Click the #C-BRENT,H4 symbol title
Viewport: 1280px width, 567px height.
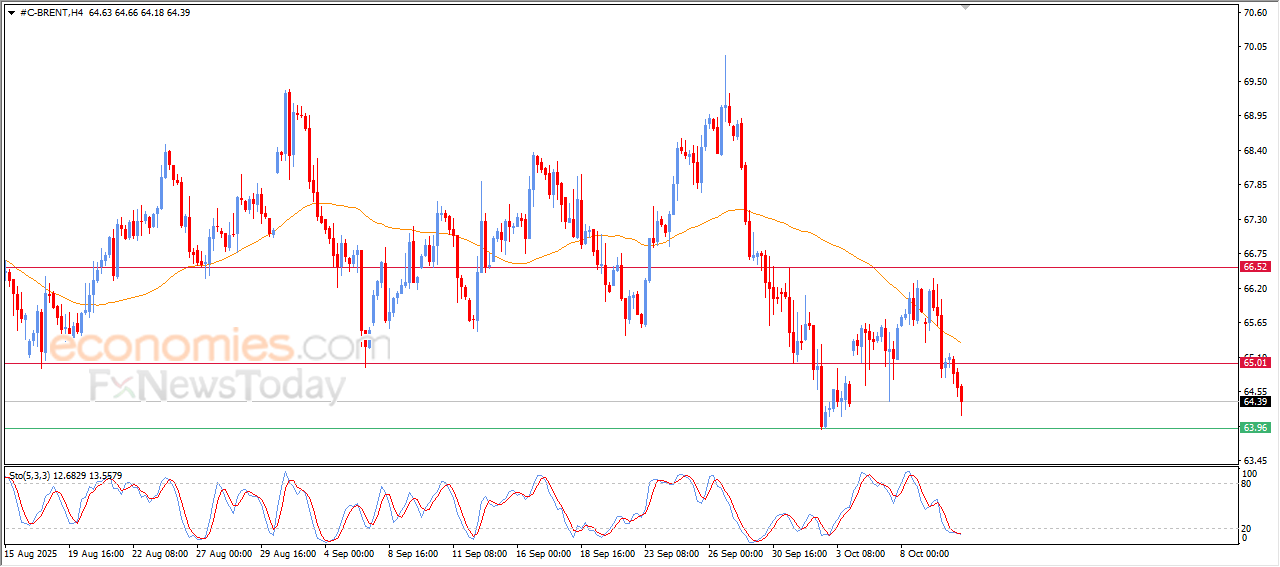52,13
